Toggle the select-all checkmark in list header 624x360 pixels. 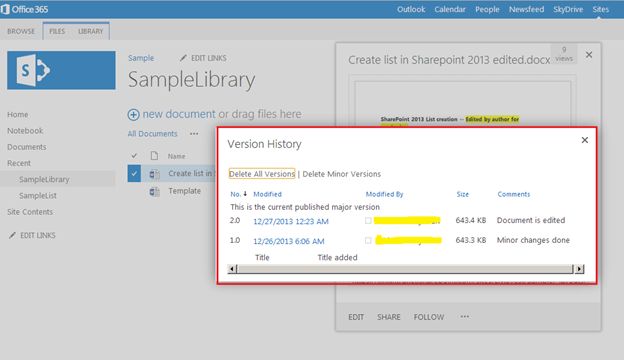[x=134, y=156]
